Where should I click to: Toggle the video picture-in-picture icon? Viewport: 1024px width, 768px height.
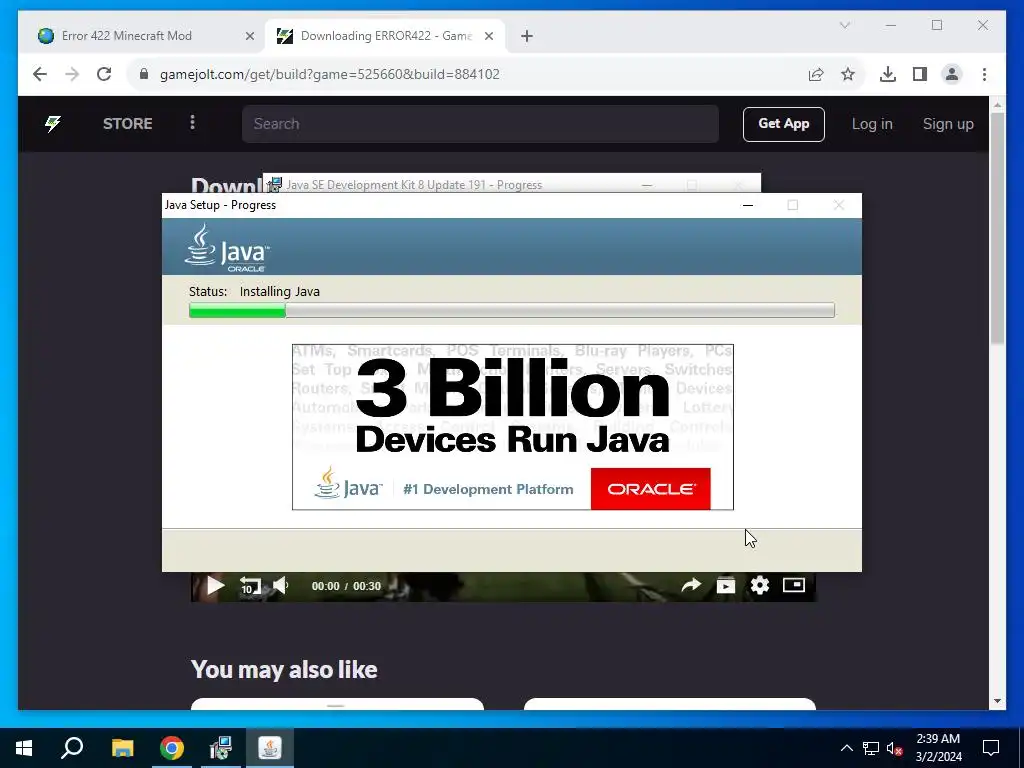click(793, 585)
